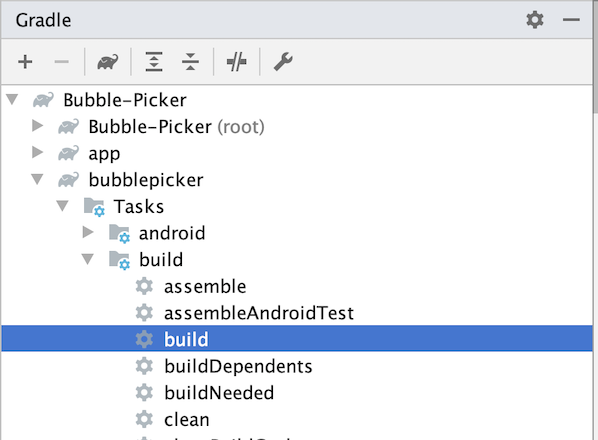Collapse the bubblepicker module node
The image size is (598, 440).
(37, 180)
